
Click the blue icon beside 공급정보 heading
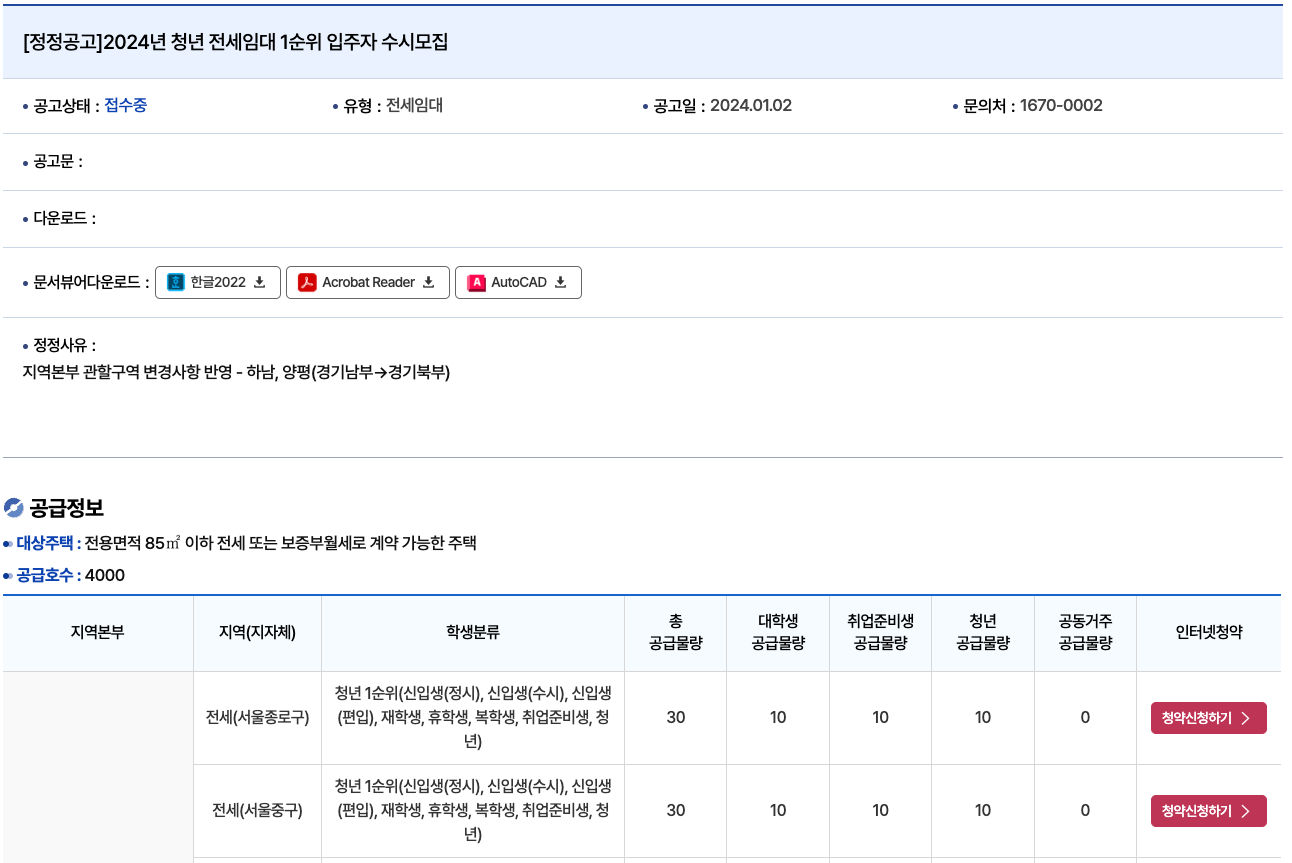[x=14, y=508]
